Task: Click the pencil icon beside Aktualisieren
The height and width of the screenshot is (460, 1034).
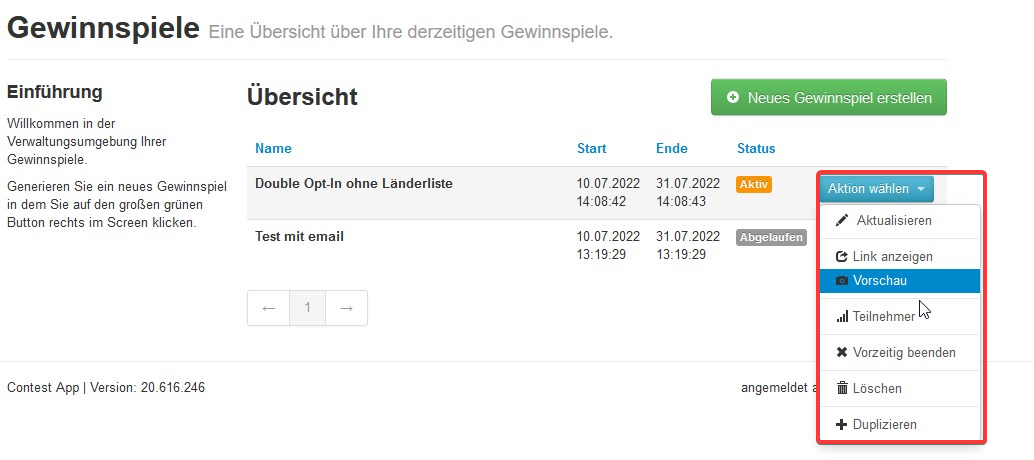Action: point(842,220)
